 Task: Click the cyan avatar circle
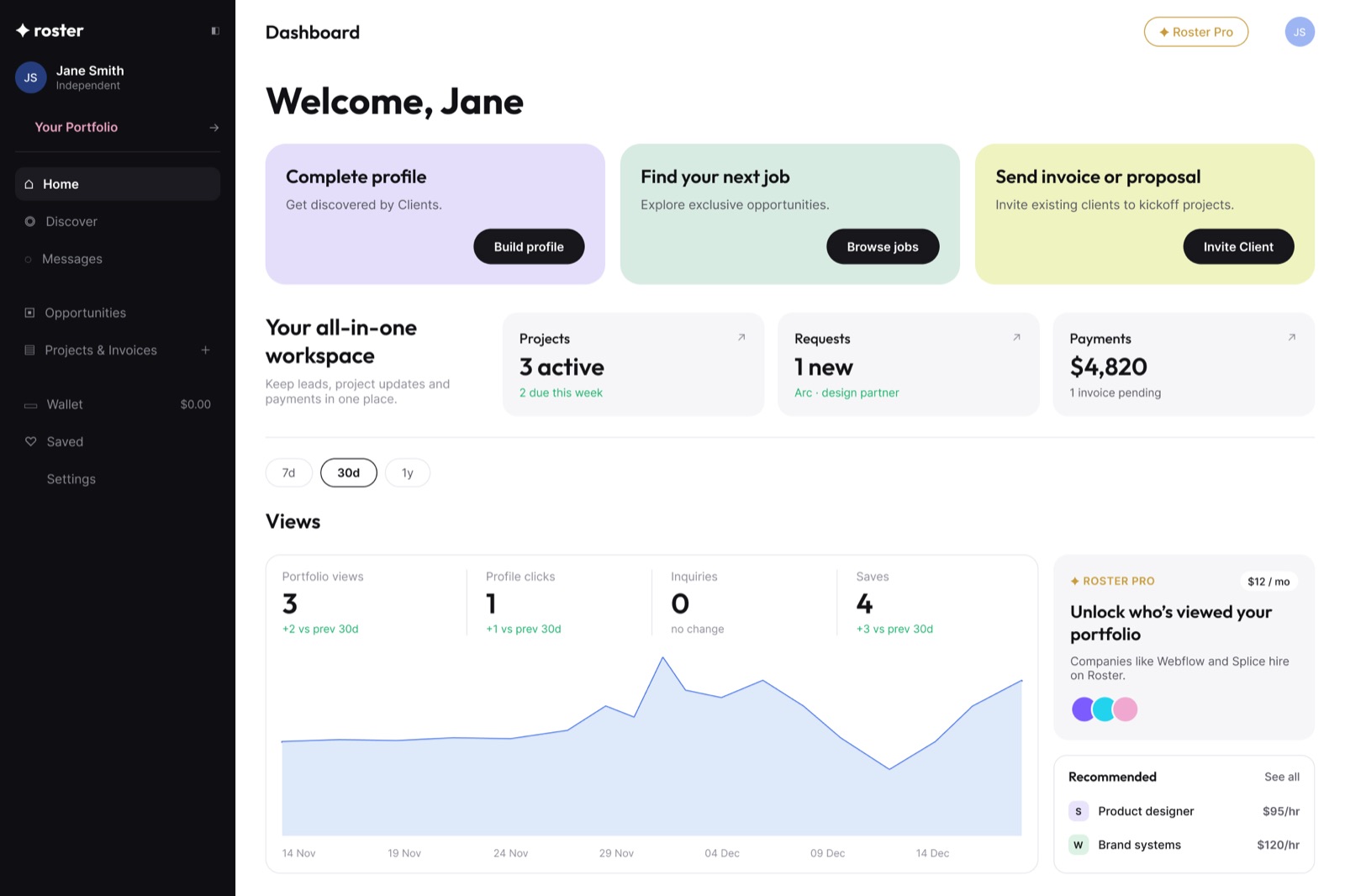[x=1105, y=709]
